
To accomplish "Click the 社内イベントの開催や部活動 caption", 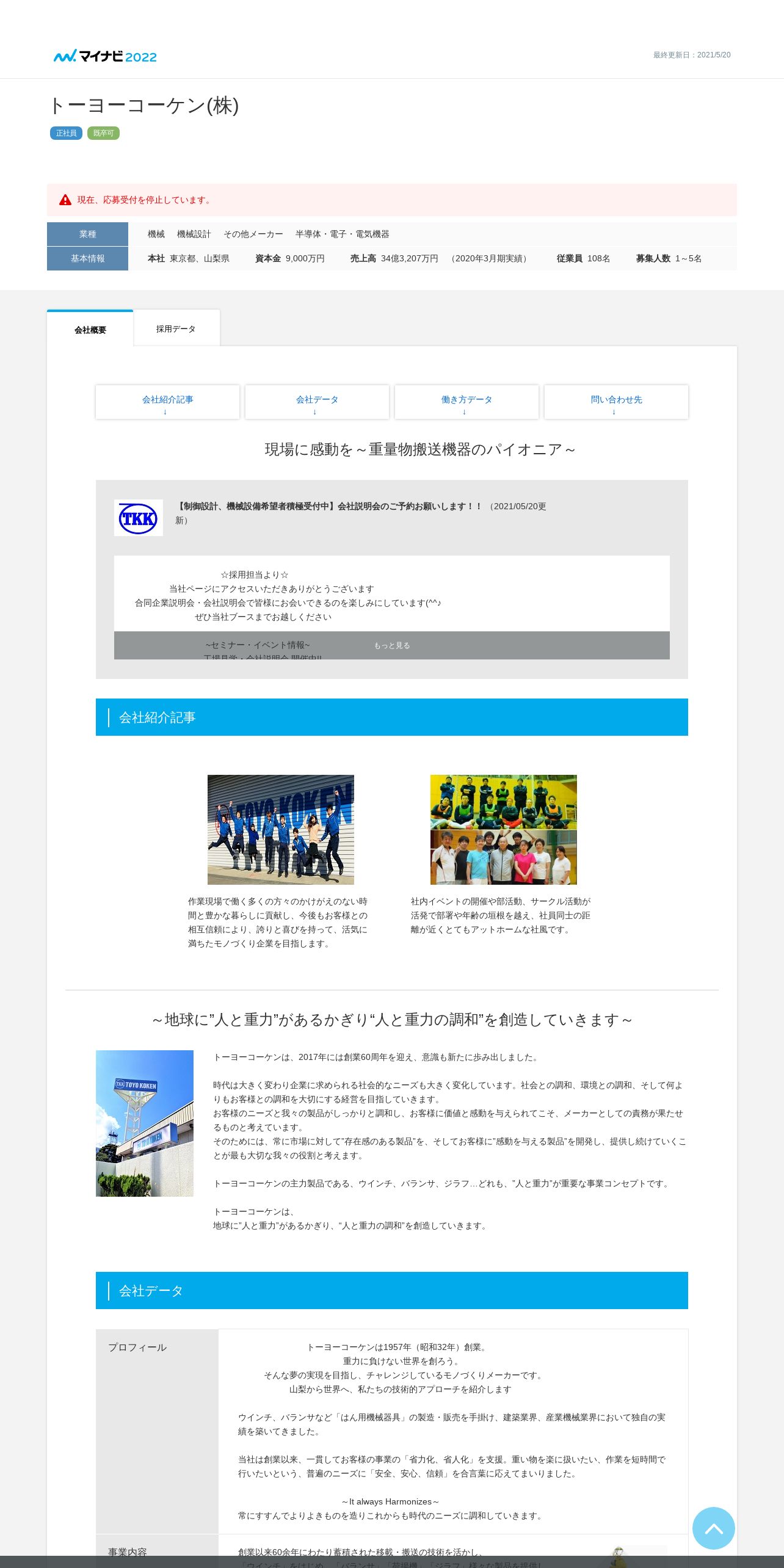I will pyautogui.click(x=501, y=915).
